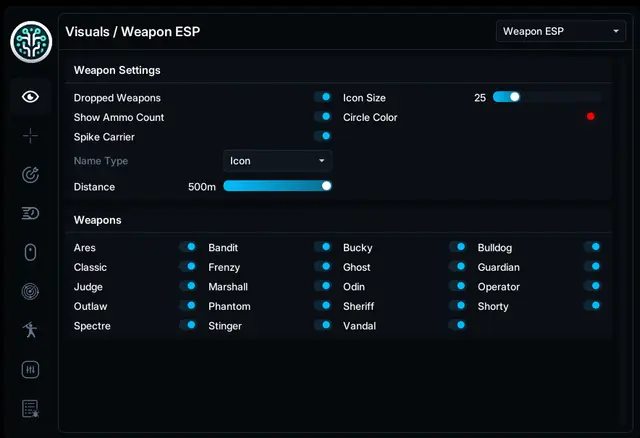
Task: Open the radar icon in the sidebar
Action: (31, 291)
